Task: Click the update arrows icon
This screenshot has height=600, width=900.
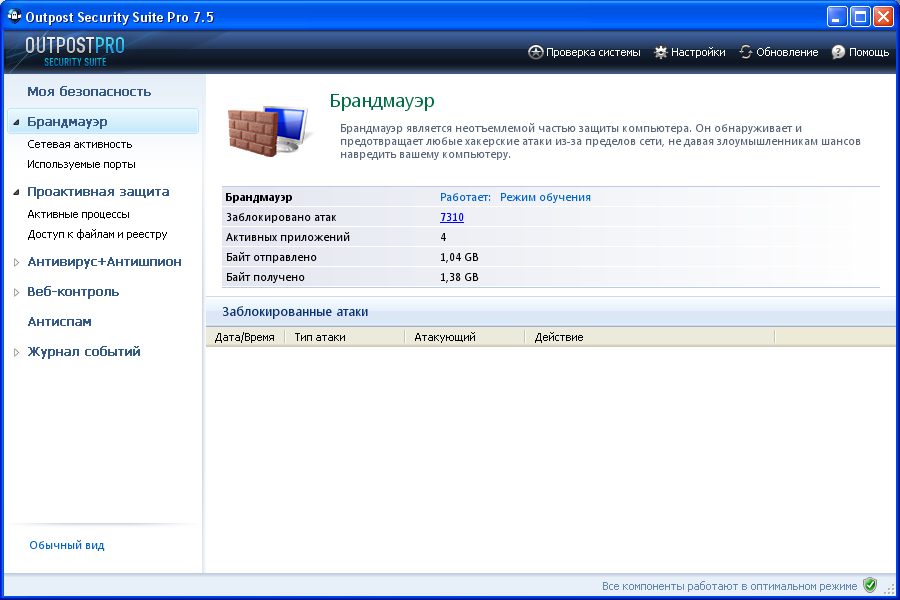Action: pyautogui.click(x=746, y=52)
